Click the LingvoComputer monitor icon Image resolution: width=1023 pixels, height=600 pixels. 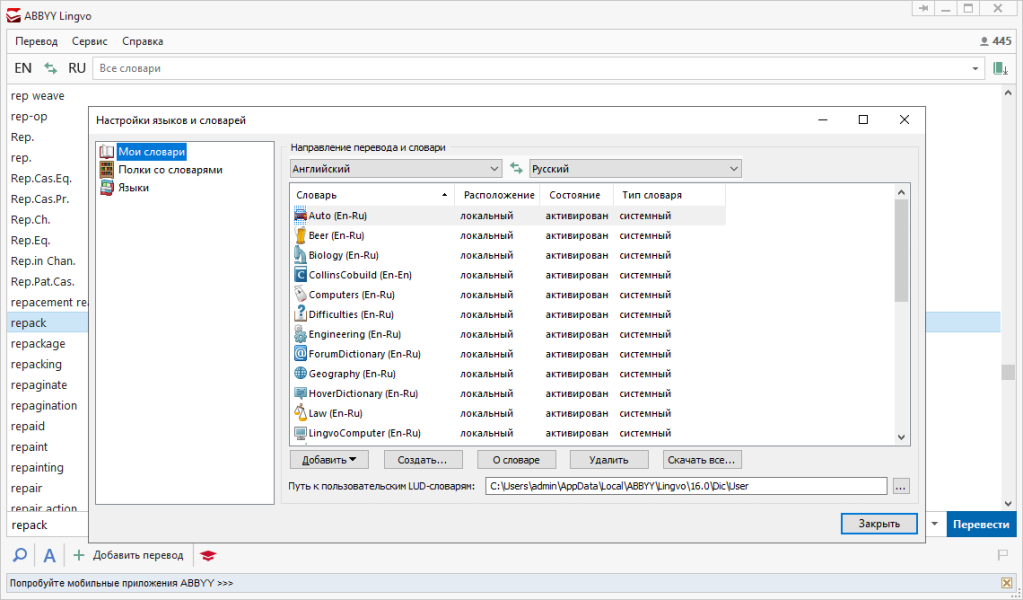(300, 433)
